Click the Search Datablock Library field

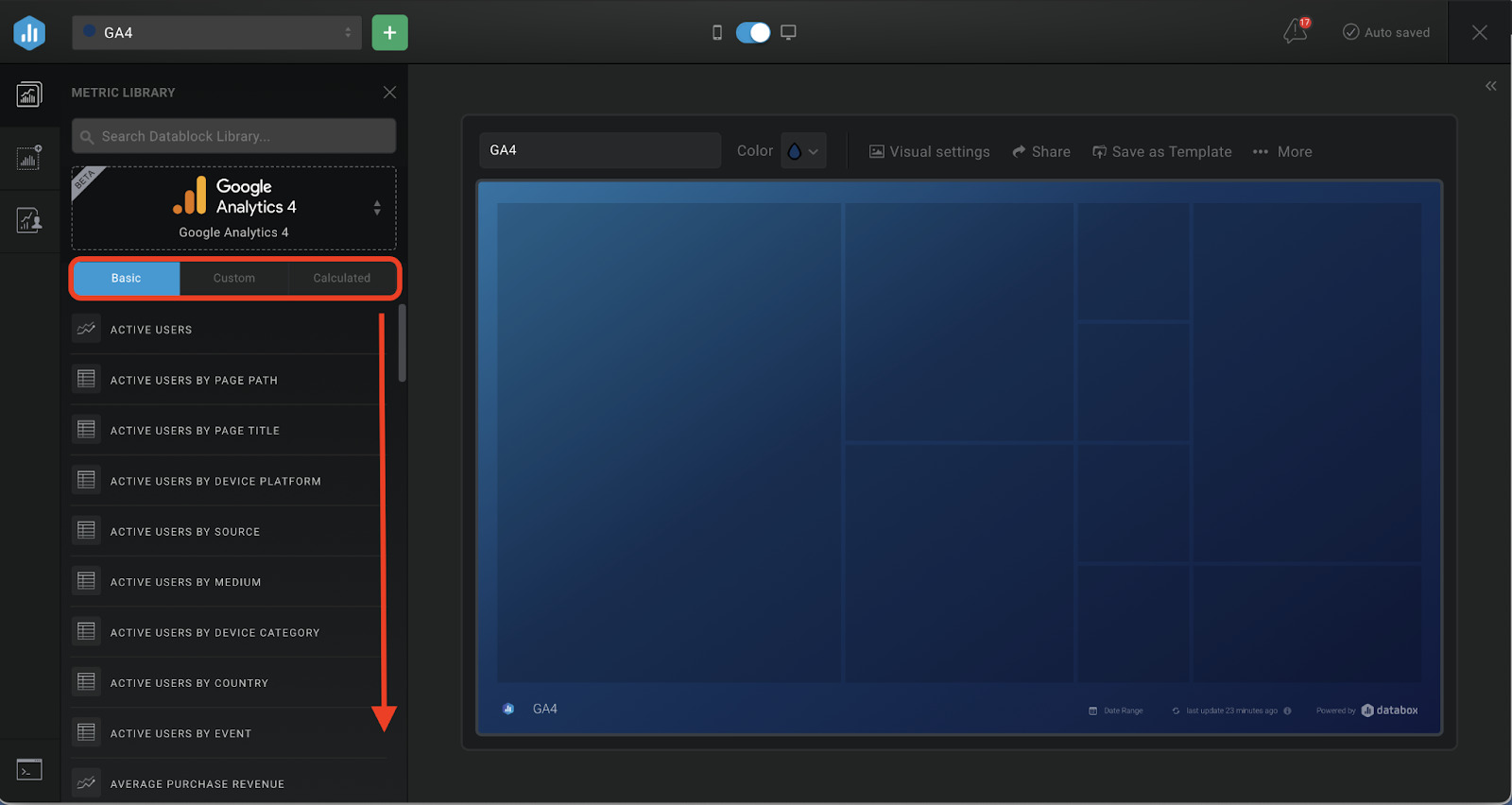point(233,136)
